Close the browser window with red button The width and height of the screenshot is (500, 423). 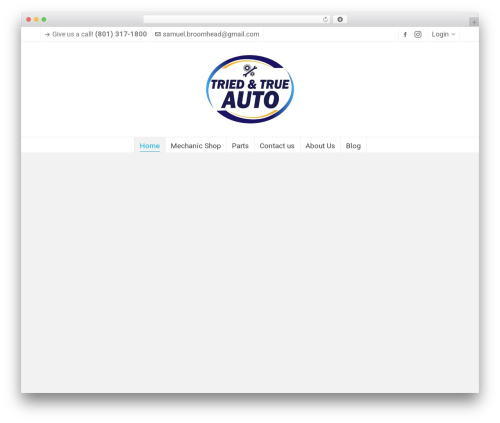point(29,19)
